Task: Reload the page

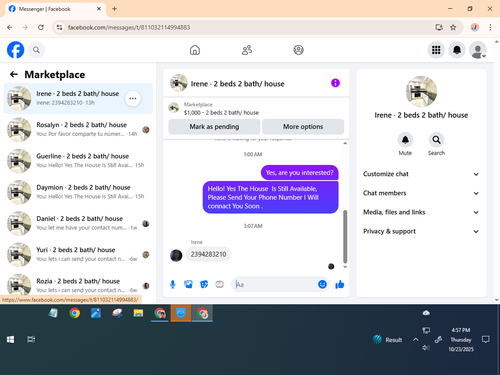Action: [41, 27]
